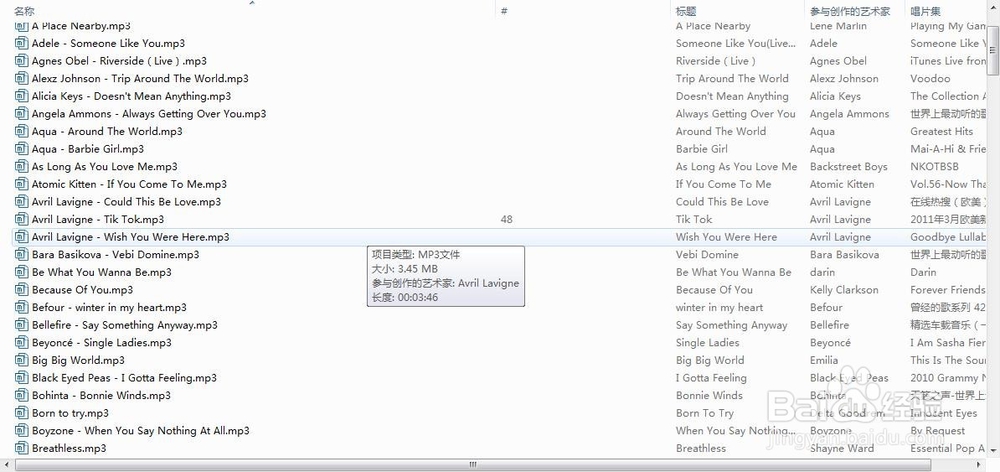Click the file icon for As Long As You Love Me.mp3
Screen dimensions: 1000x472
(x=22, y=166)
